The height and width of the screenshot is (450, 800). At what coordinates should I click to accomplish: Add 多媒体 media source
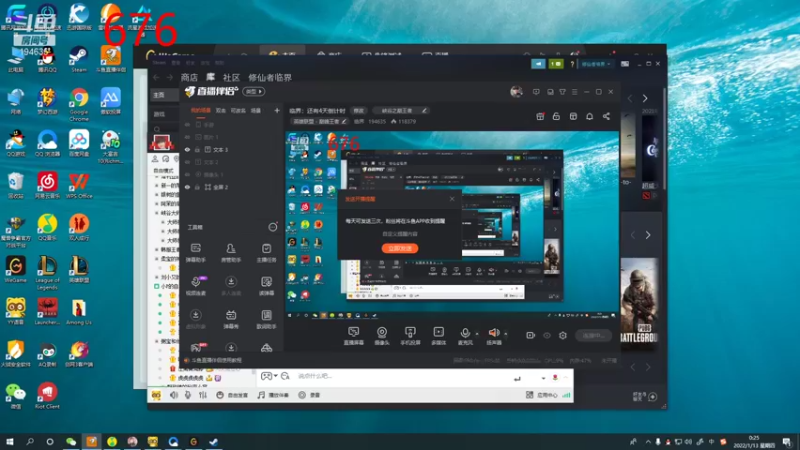(x=438, y=336)
